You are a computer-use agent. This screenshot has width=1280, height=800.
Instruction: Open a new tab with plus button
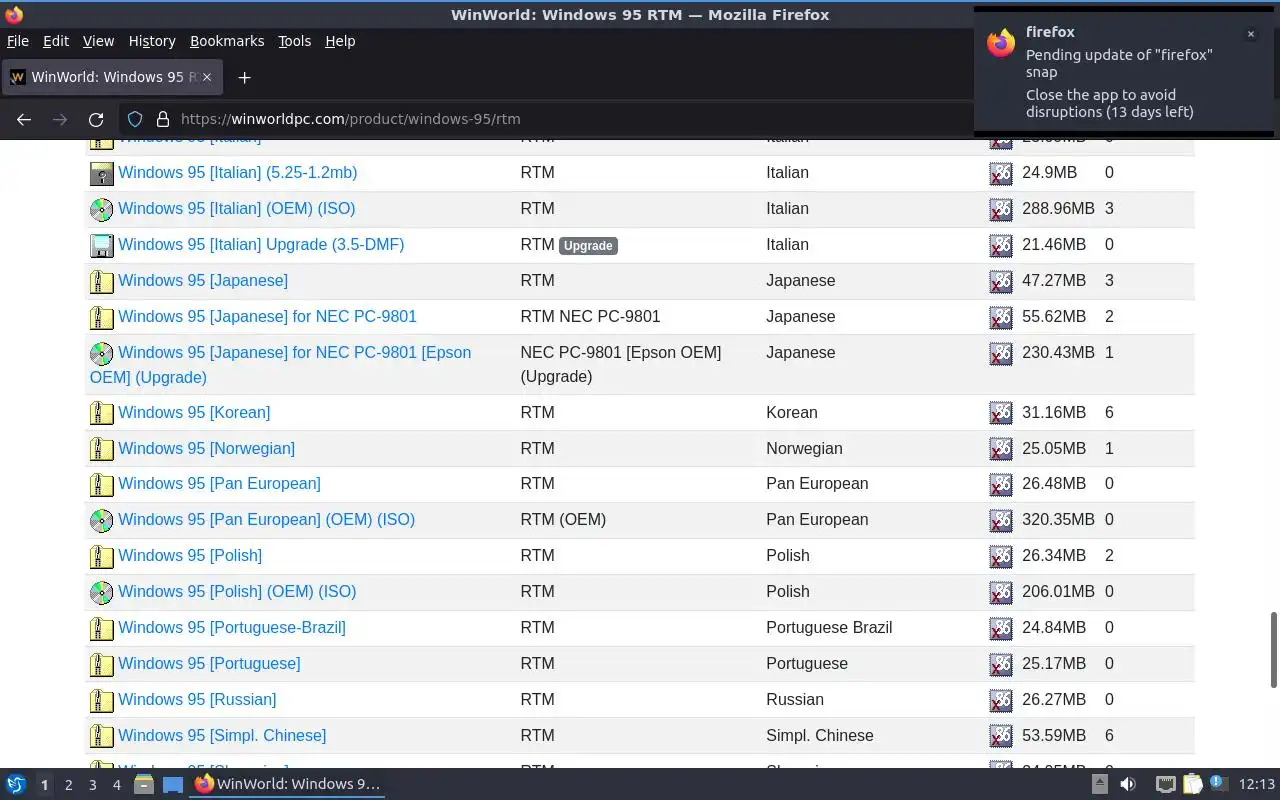(244, 77)
